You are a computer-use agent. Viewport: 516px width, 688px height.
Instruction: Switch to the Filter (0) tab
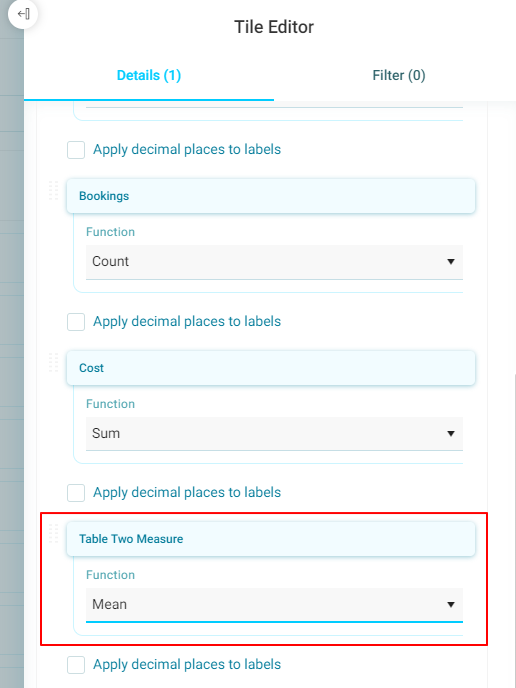[x=399, y=75]
